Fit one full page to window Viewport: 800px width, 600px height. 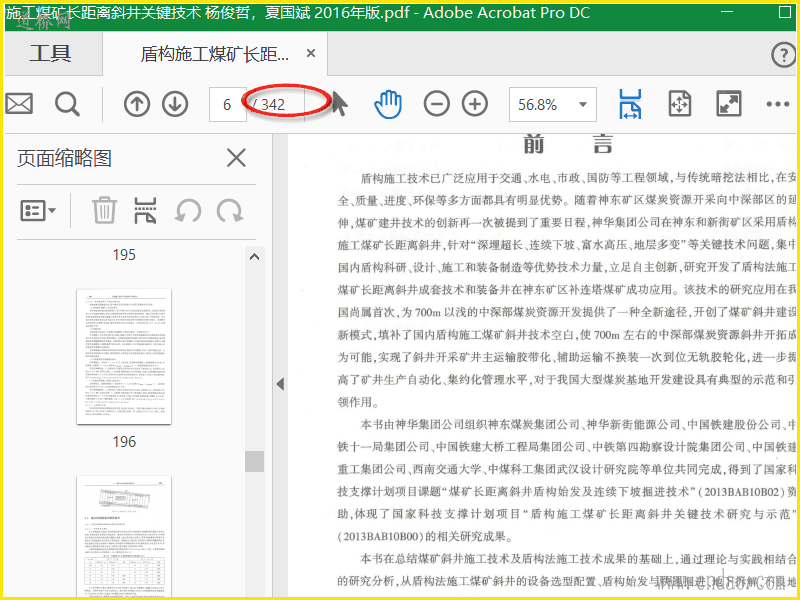[x=680, y=104]
